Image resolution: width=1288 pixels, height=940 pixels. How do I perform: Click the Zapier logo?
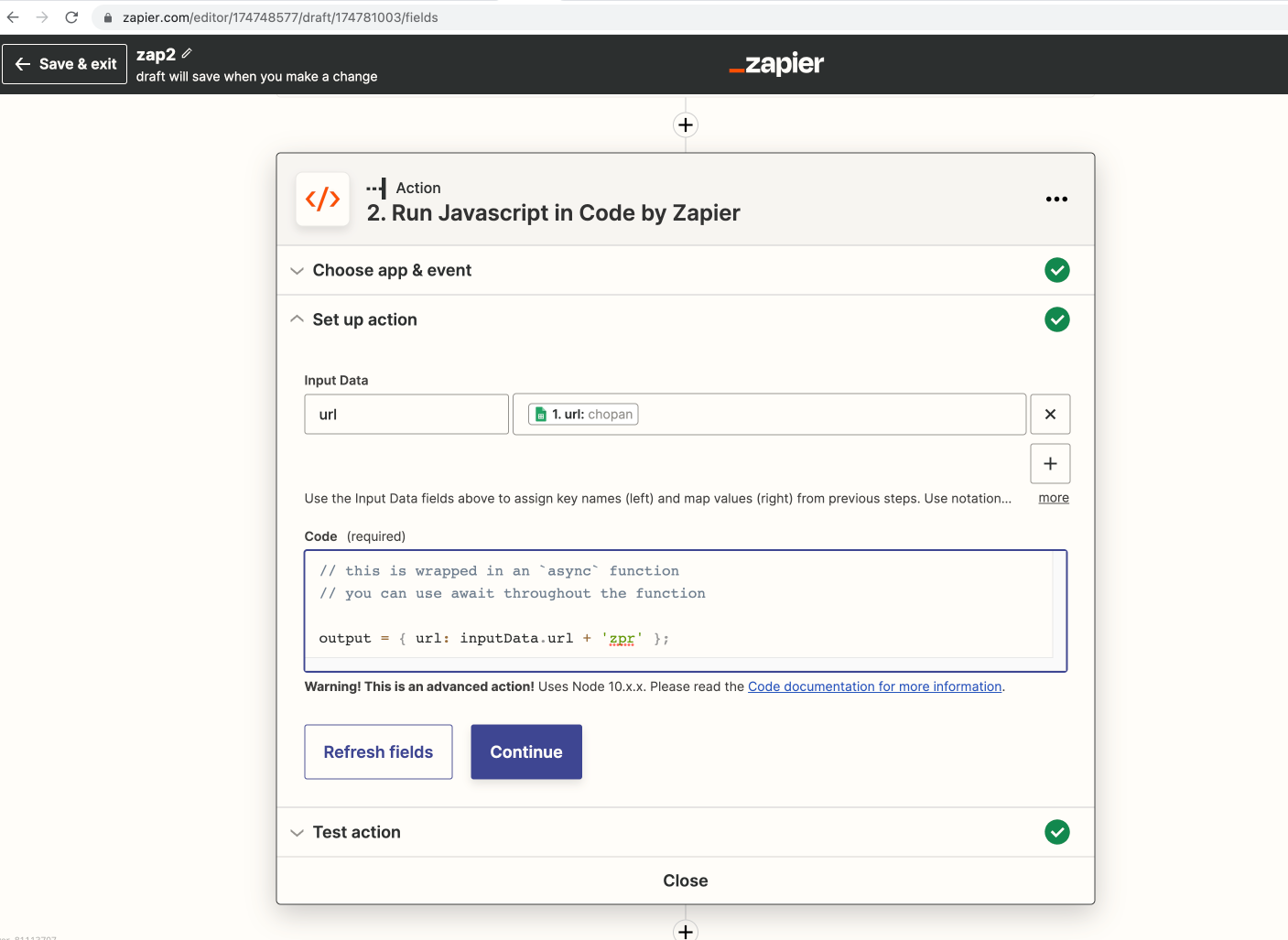[x=776, y=64]
